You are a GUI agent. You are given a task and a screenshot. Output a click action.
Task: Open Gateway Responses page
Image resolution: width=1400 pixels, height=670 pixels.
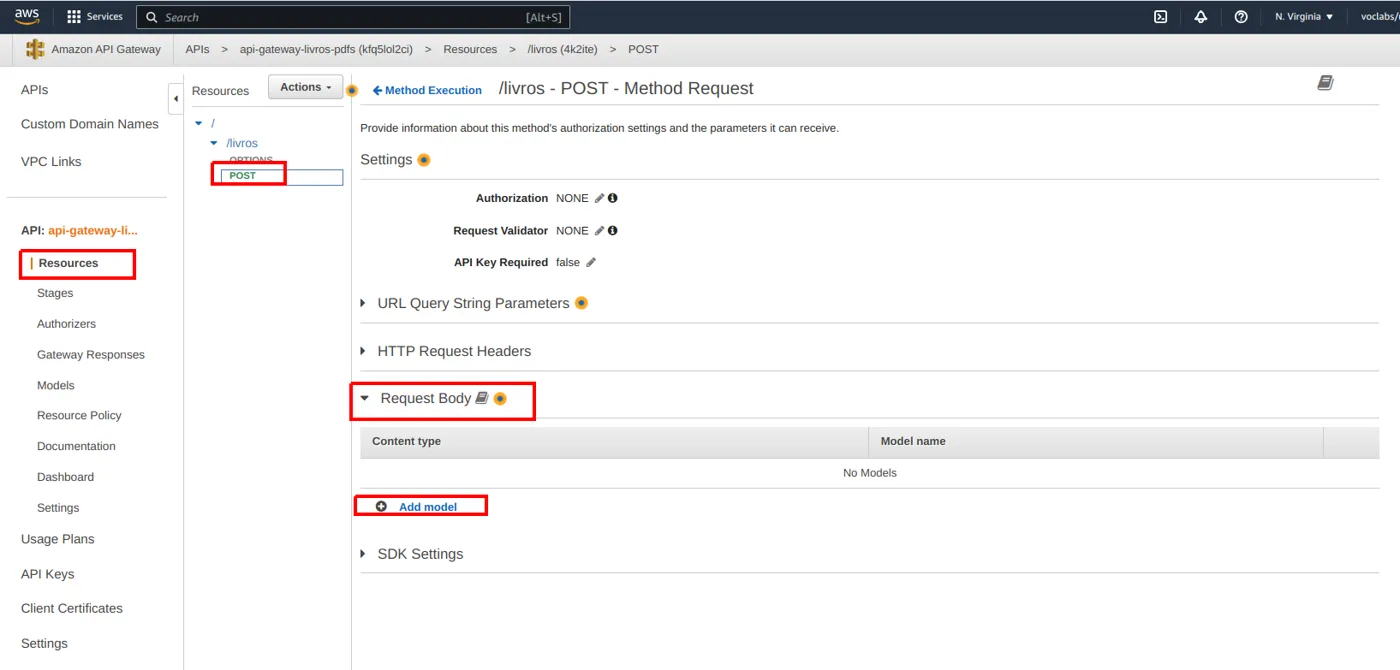91,355
